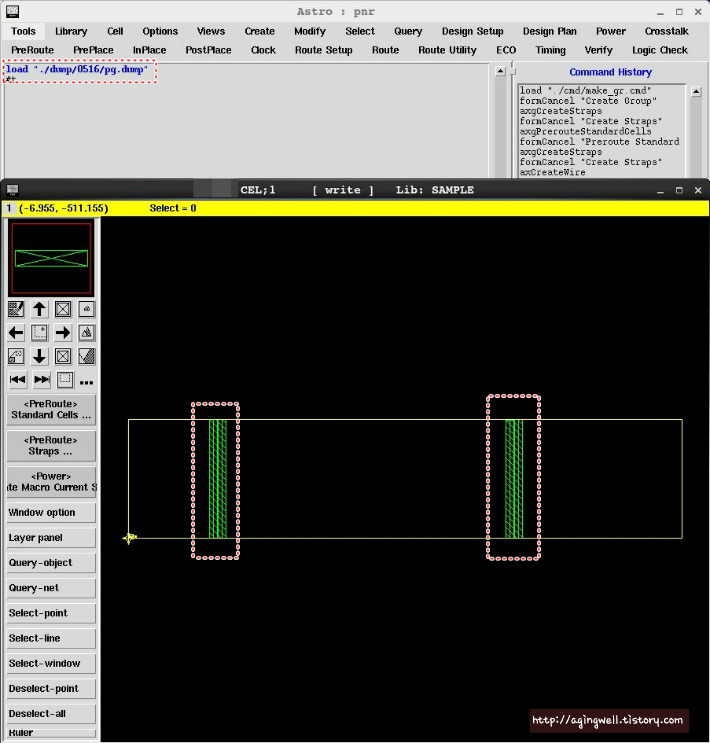Click the hatched diagonal fill icon
This screenshot has height=743, width=710.
point(86,356)
